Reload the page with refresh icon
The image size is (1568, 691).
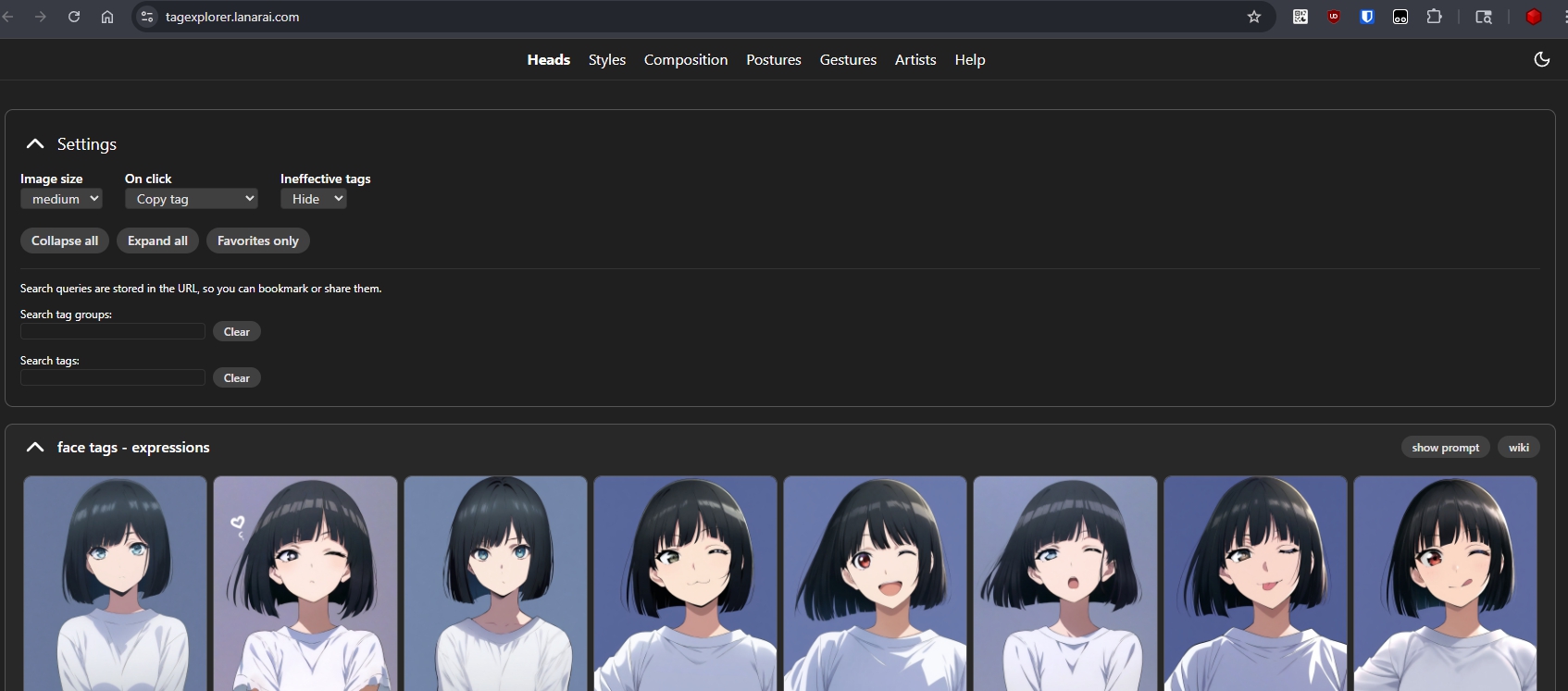[74, 17]
